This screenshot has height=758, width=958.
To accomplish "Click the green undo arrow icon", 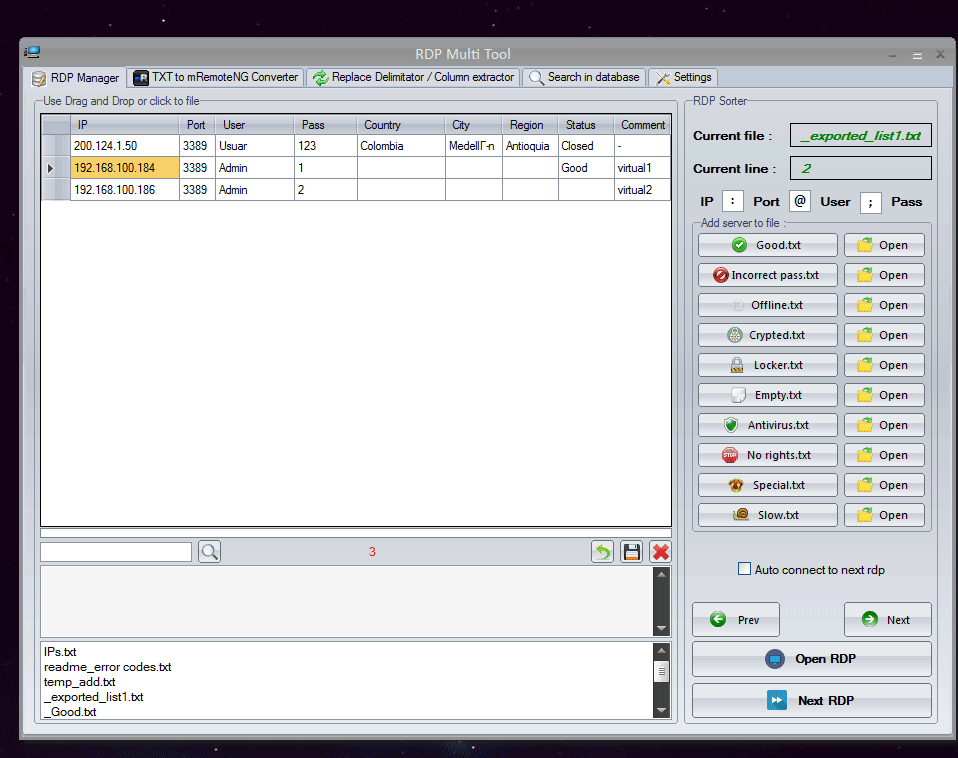I will point(602,552).
